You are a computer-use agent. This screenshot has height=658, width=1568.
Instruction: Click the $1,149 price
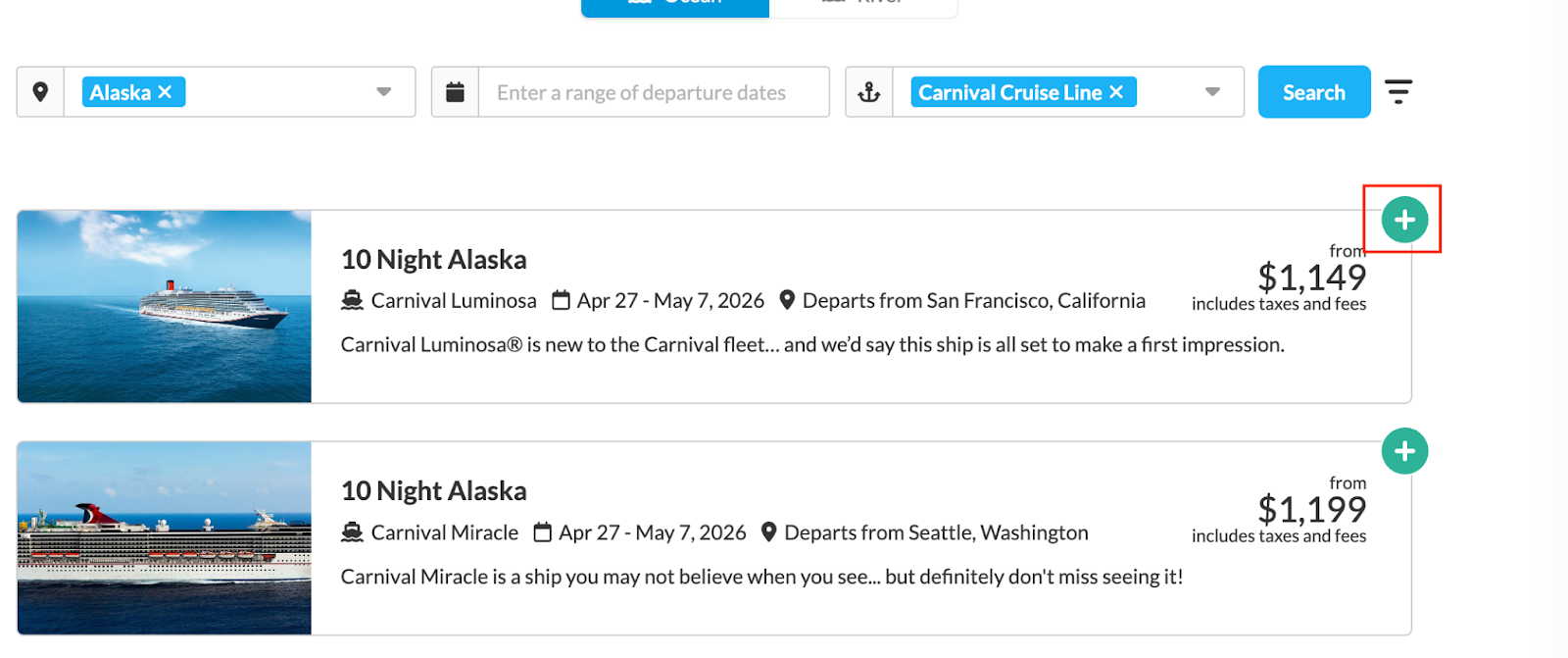(x=1311, y=278)
